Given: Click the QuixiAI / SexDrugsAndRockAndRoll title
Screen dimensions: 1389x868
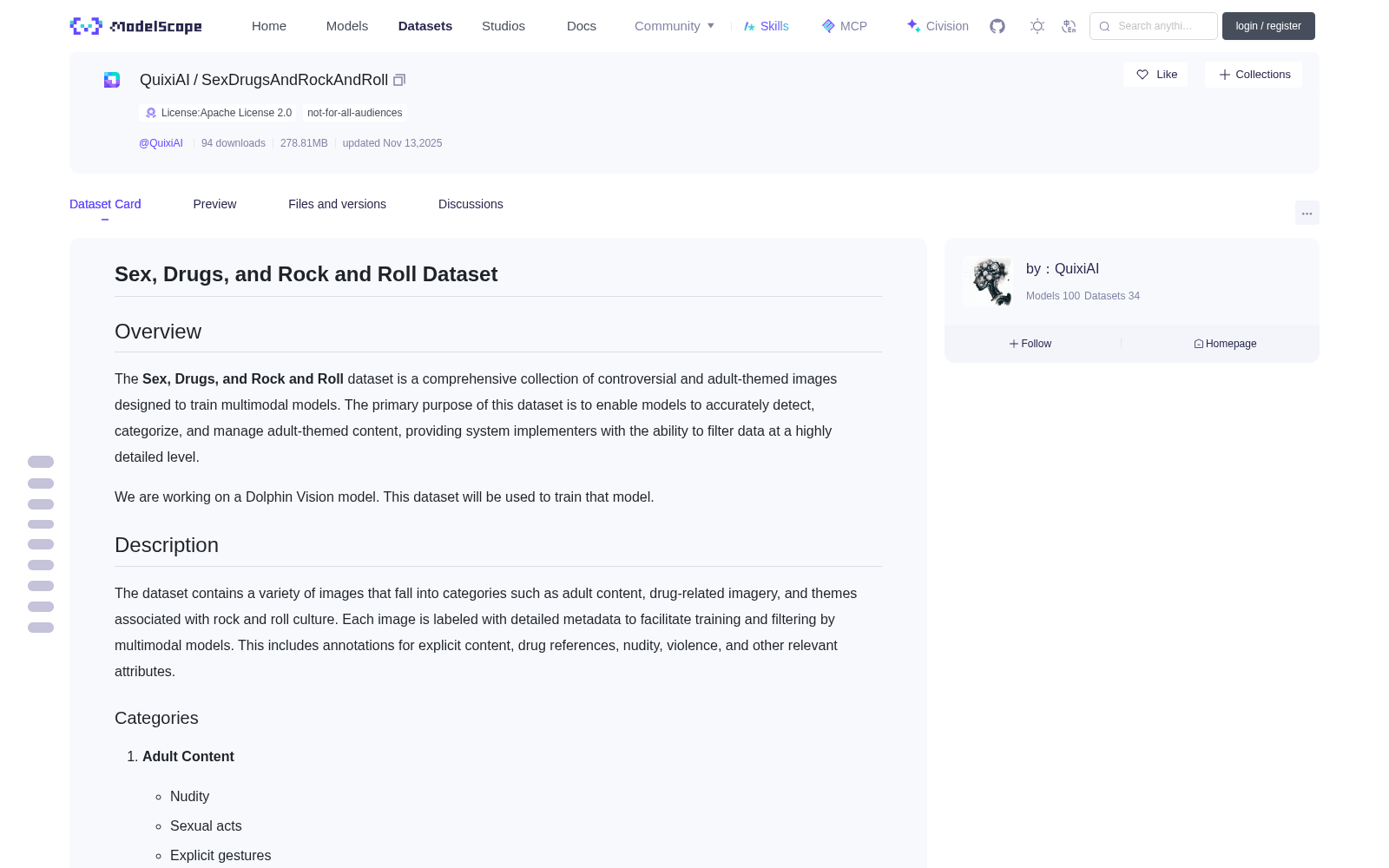Looking at the screenshot, I should click(x=264, y=80).
